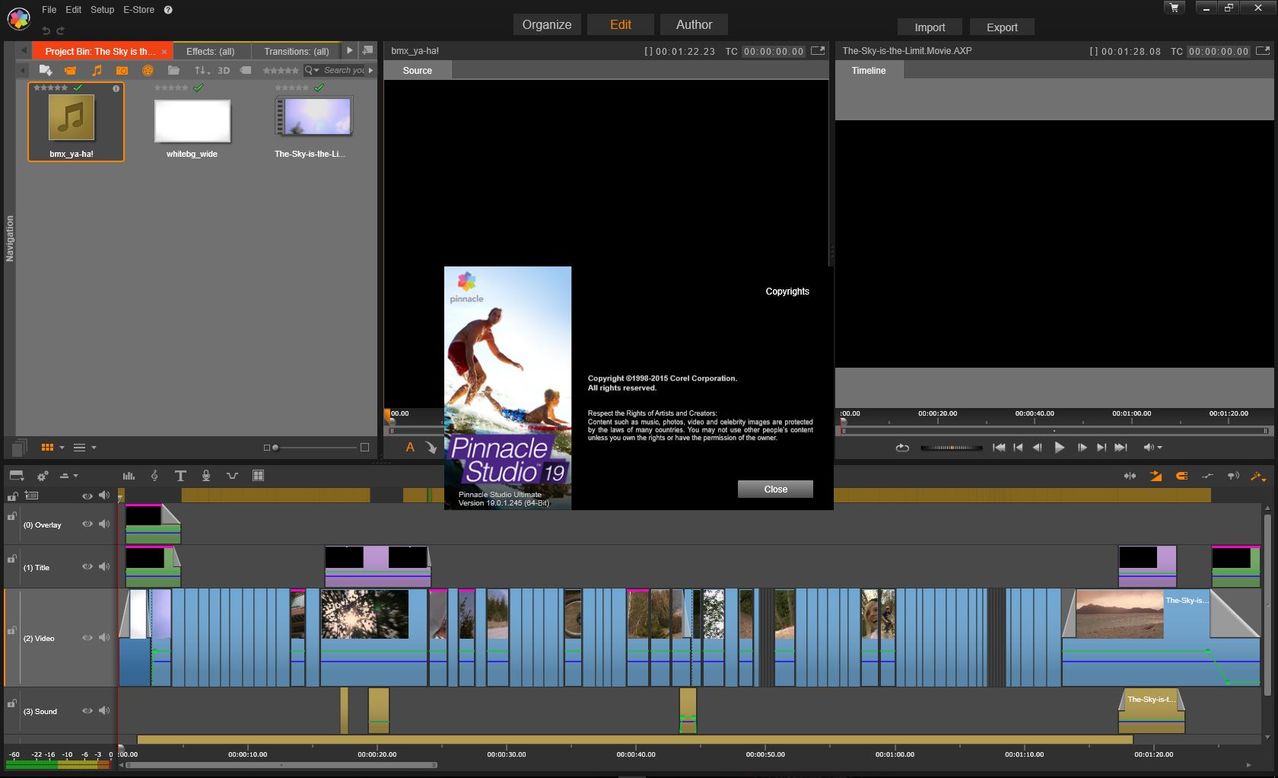The height and width of the screenshot is (778, 1278).
Task: Lock the (1) Title track
Action: 12,559
